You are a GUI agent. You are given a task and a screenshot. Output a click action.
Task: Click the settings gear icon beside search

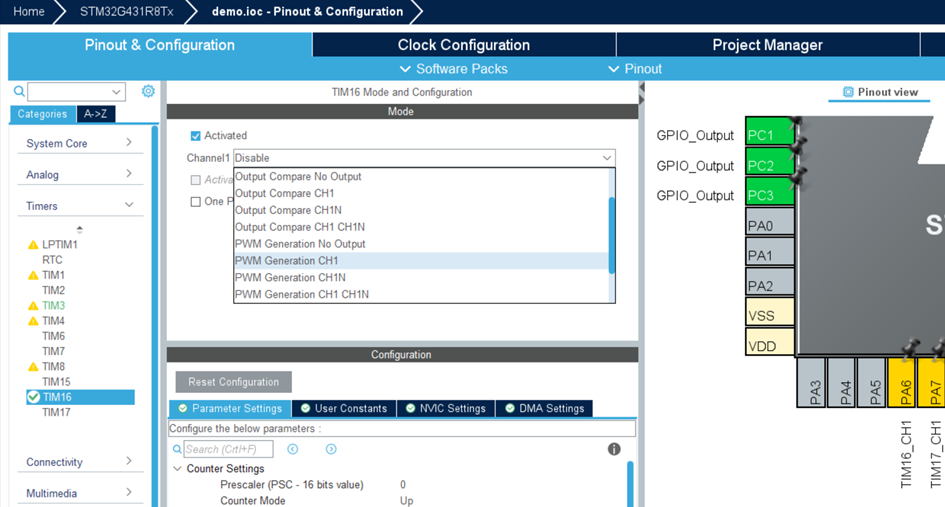[x=148, y=91]
